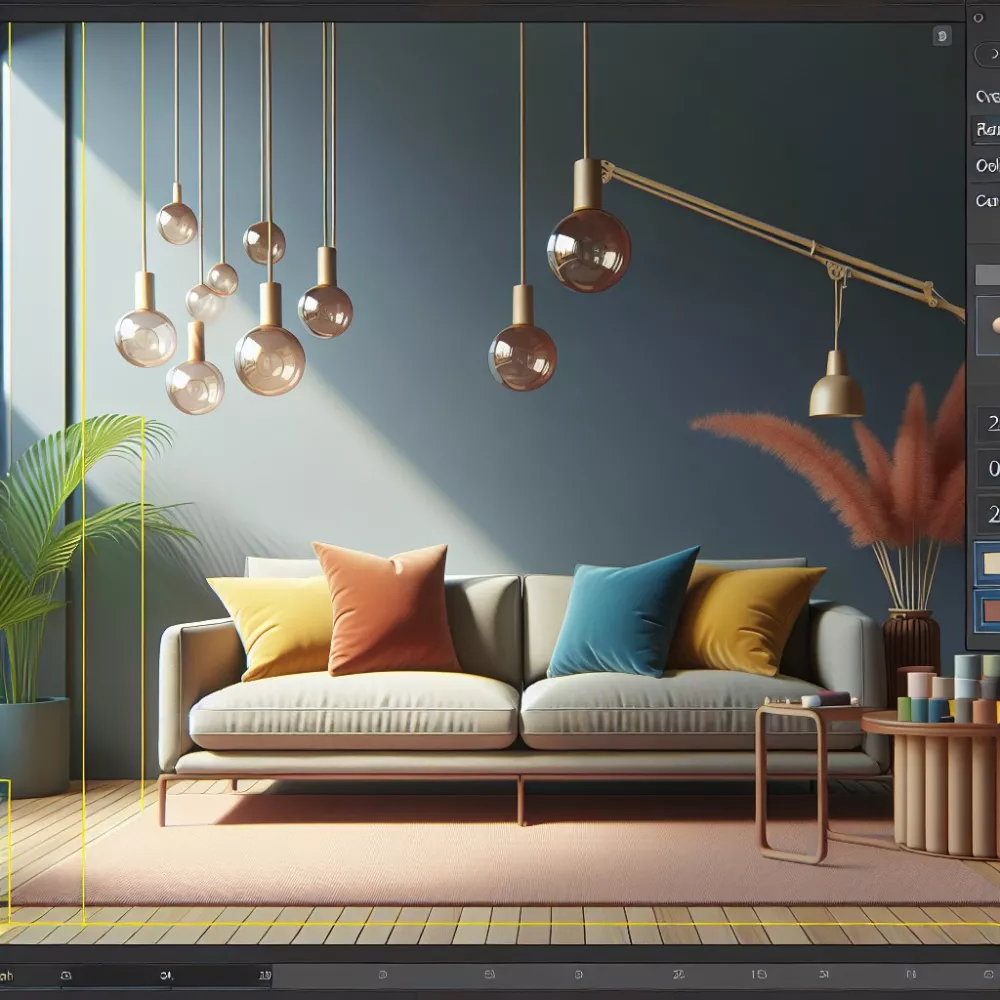Select the material preview sphere thumbnail

pos(988,325)
